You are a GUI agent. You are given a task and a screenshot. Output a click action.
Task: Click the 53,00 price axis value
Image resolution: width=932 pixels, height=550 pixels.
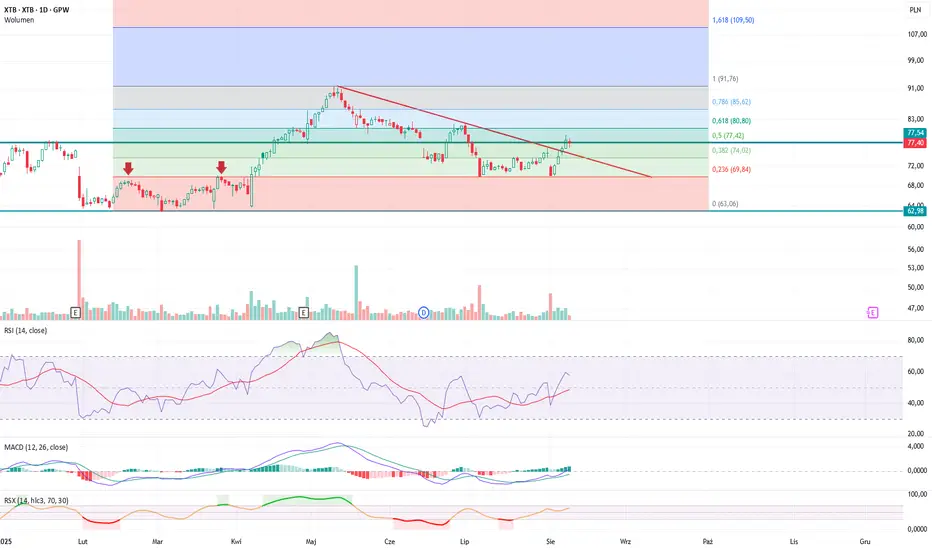(916, 268)
